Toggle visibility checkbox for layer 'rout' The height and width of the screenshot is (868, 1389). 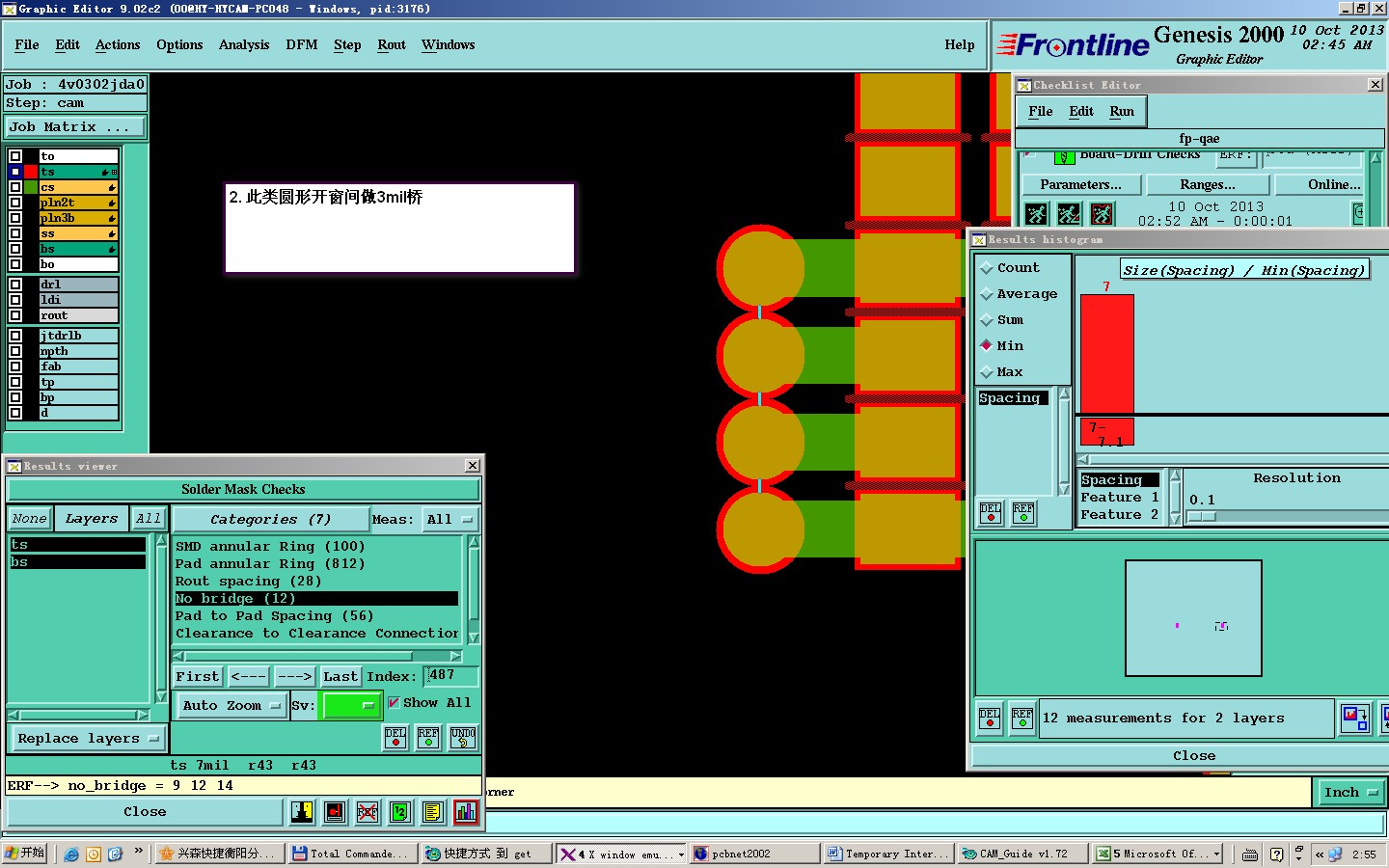tap(15, 315)
